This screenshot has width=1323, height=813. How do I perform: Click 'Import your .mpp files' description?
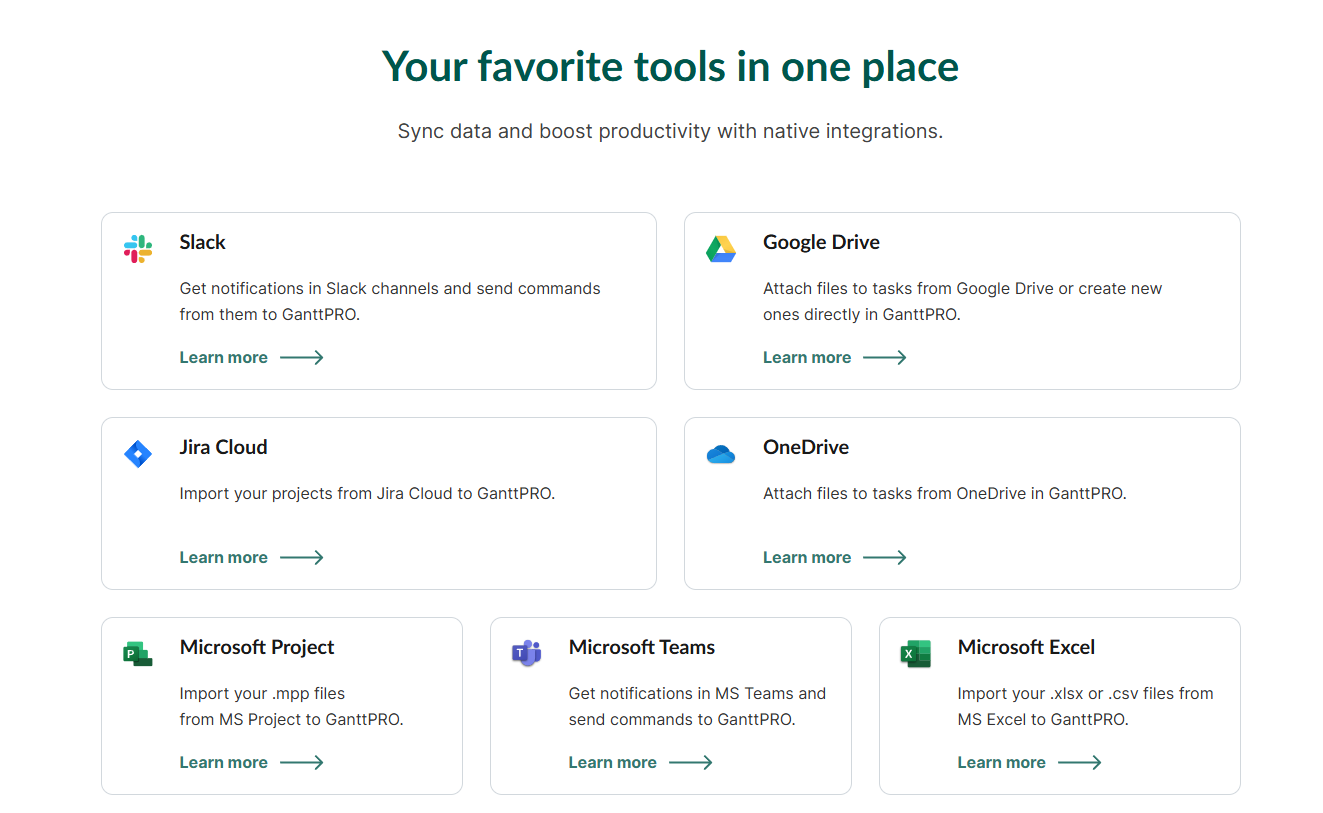point(292,706)
